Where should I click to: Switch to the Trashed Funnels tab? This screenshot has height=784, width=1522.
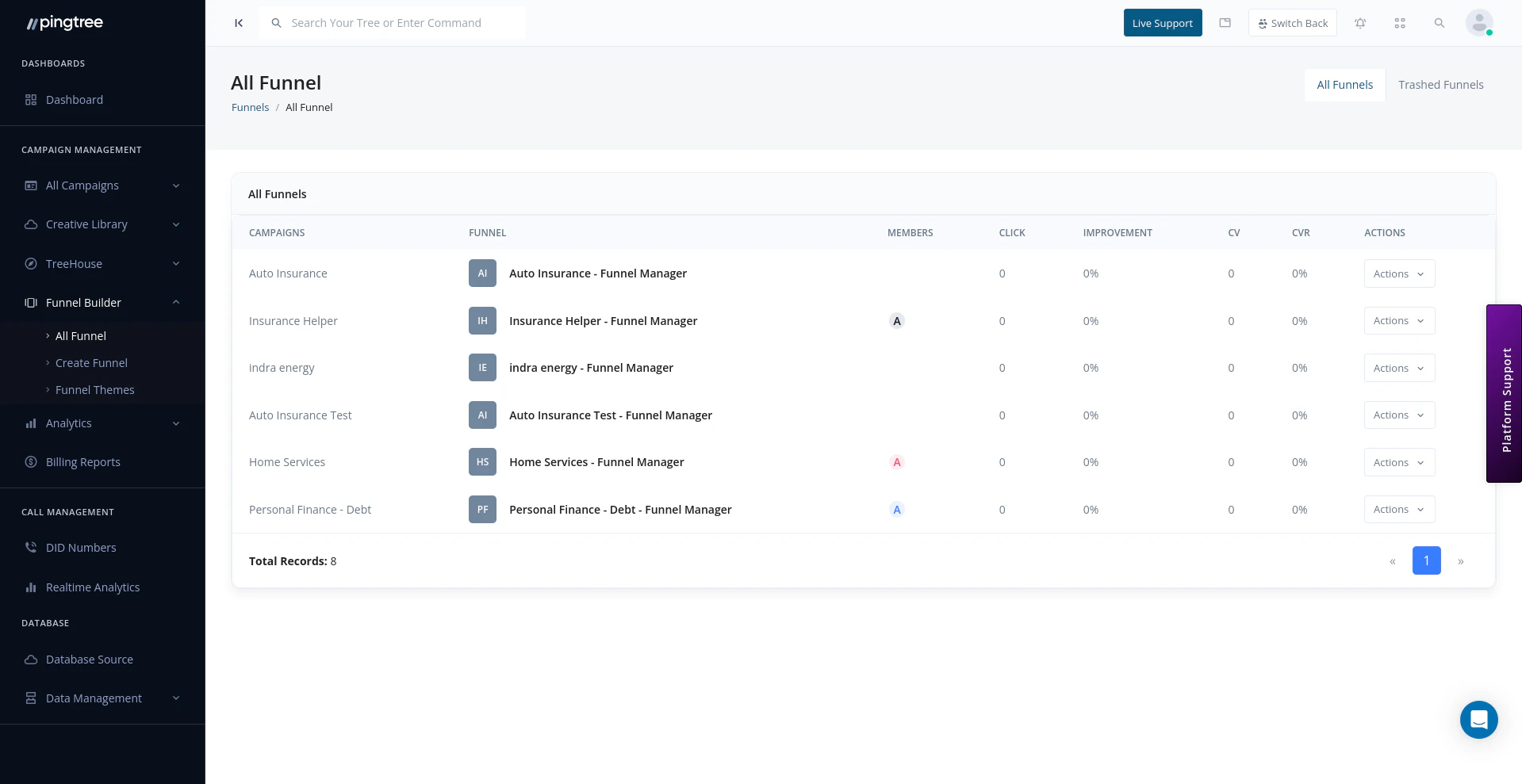[x=1441, y=85]
